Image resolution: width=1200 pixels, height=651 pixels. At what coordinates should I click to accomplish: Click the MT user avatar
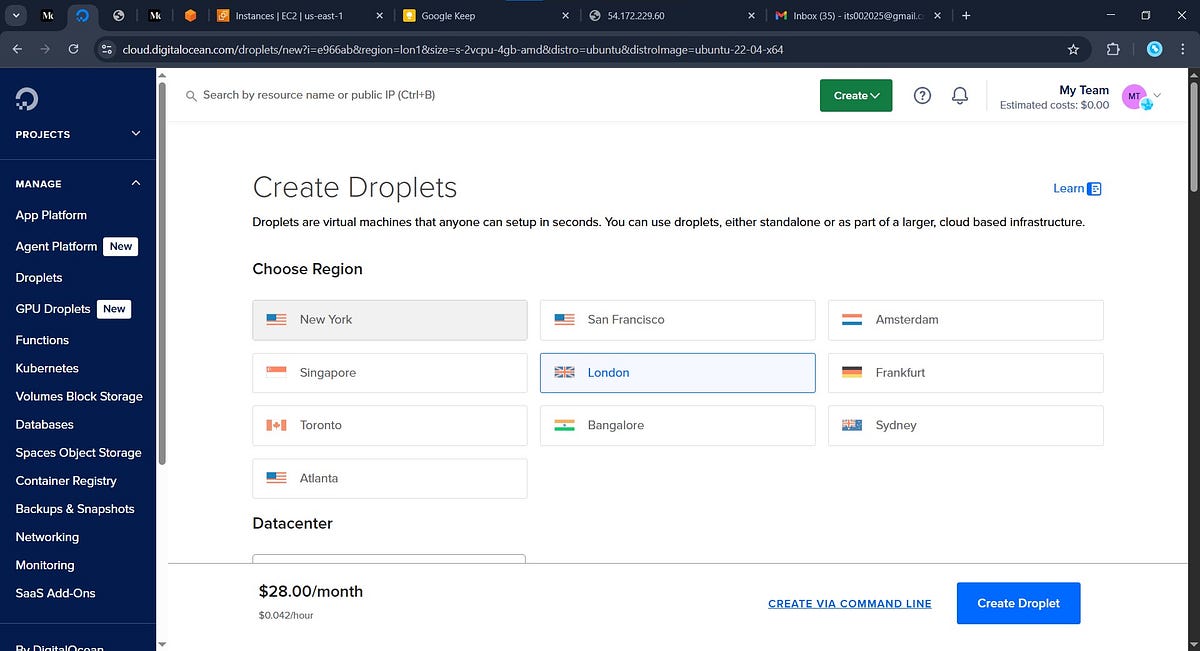[1134, 96]
